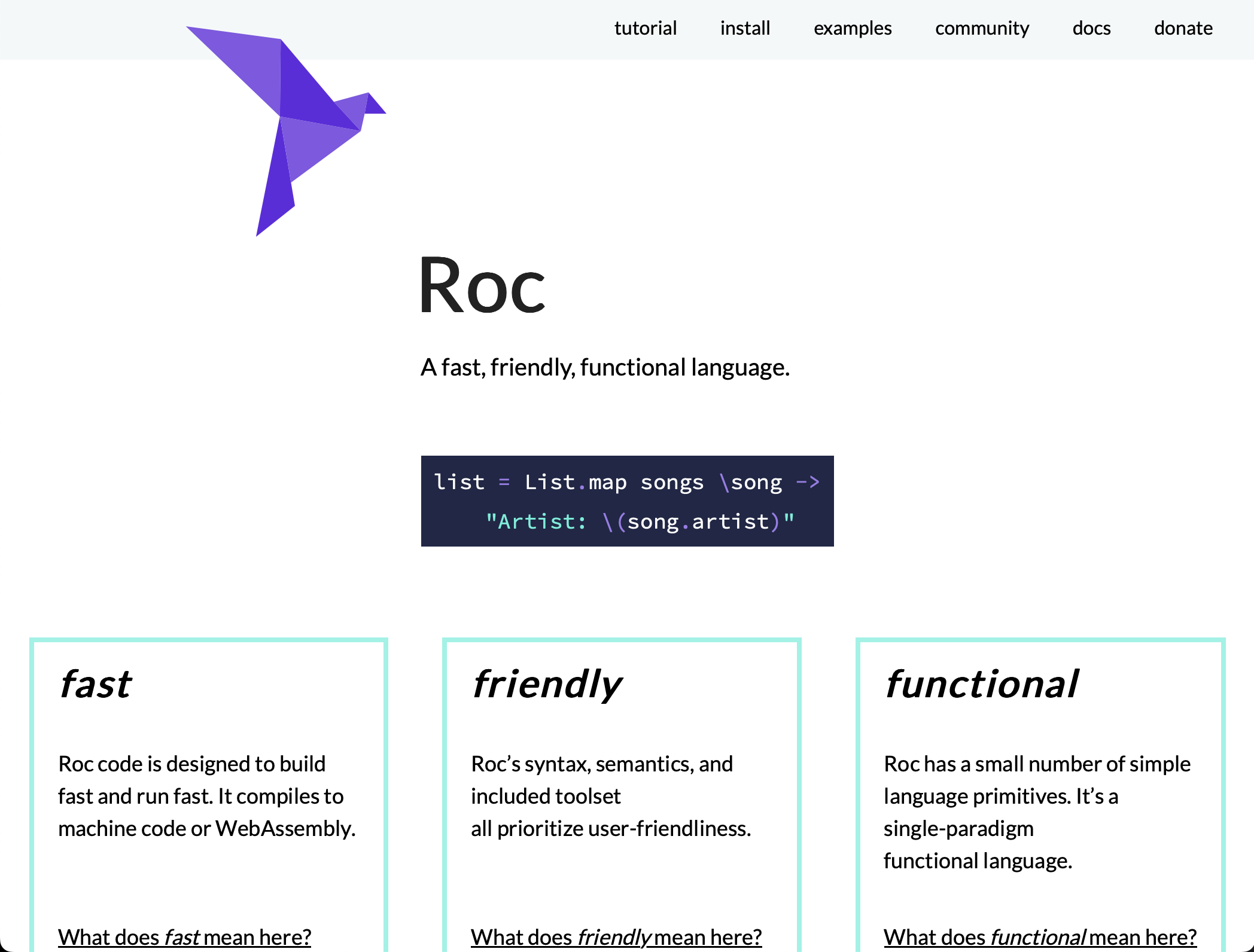The image size is (1254, 952).
Task: Click the large 'Roc' heading
Action: pyautogui.click(x=482, y=285)
